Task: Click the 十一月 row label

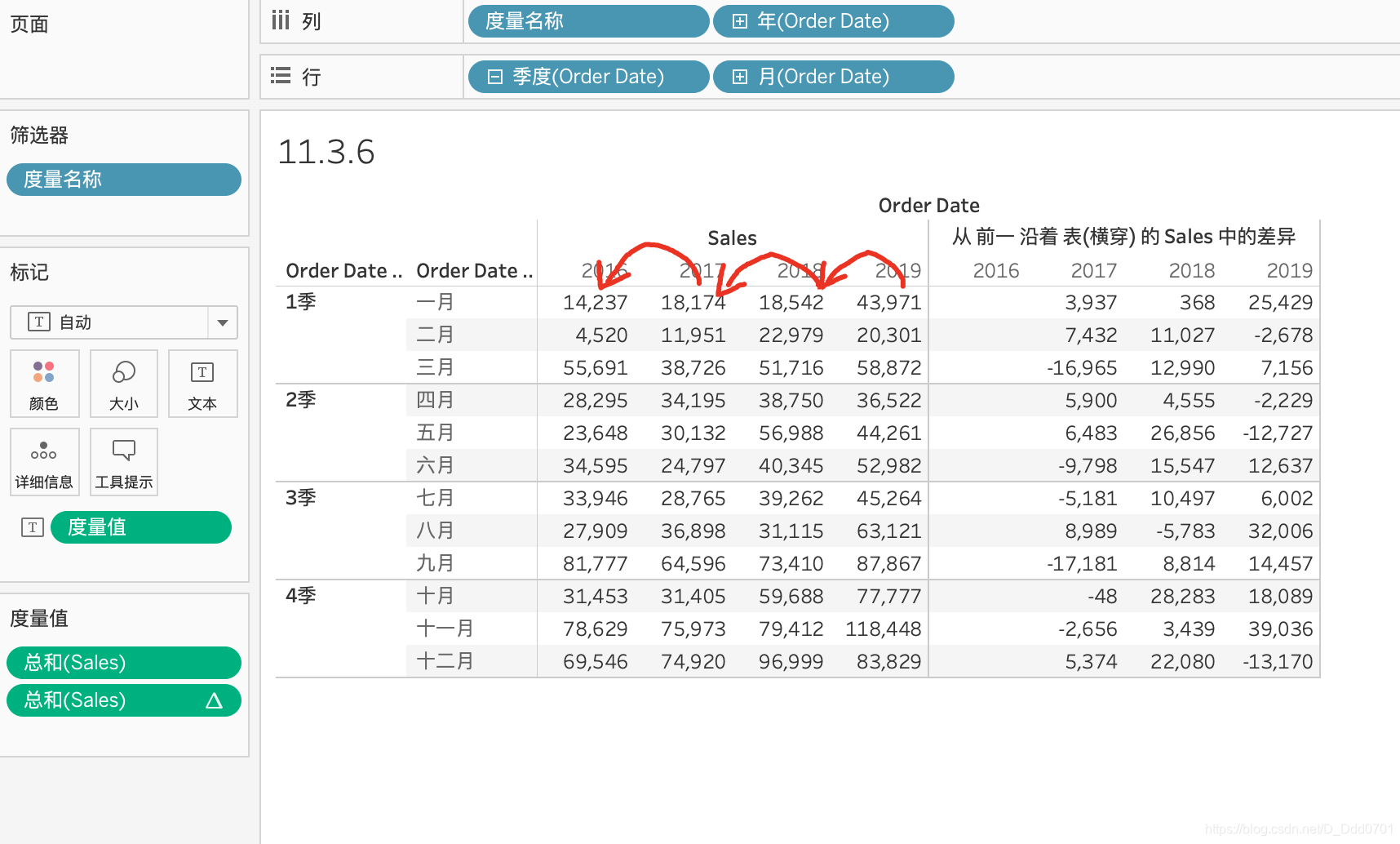Action: [445, 629]
